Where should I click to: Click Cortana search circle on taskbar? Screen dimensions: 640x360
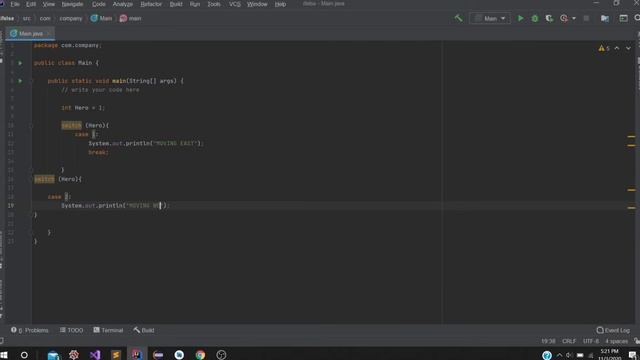[x=24, y=355]
